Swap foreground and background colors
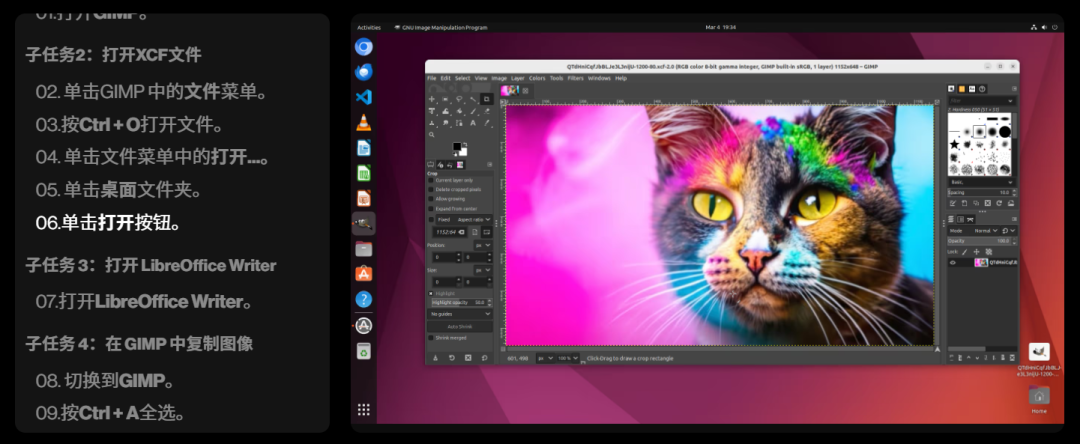Image resolution: width=1080 pixels, height=444 pixels. pyautogui.click(x=466, y=144)
